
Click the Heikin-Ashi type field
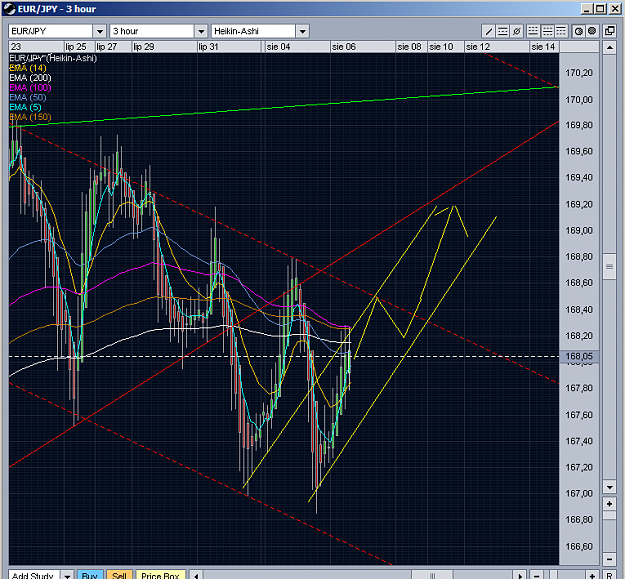[254, 31]
